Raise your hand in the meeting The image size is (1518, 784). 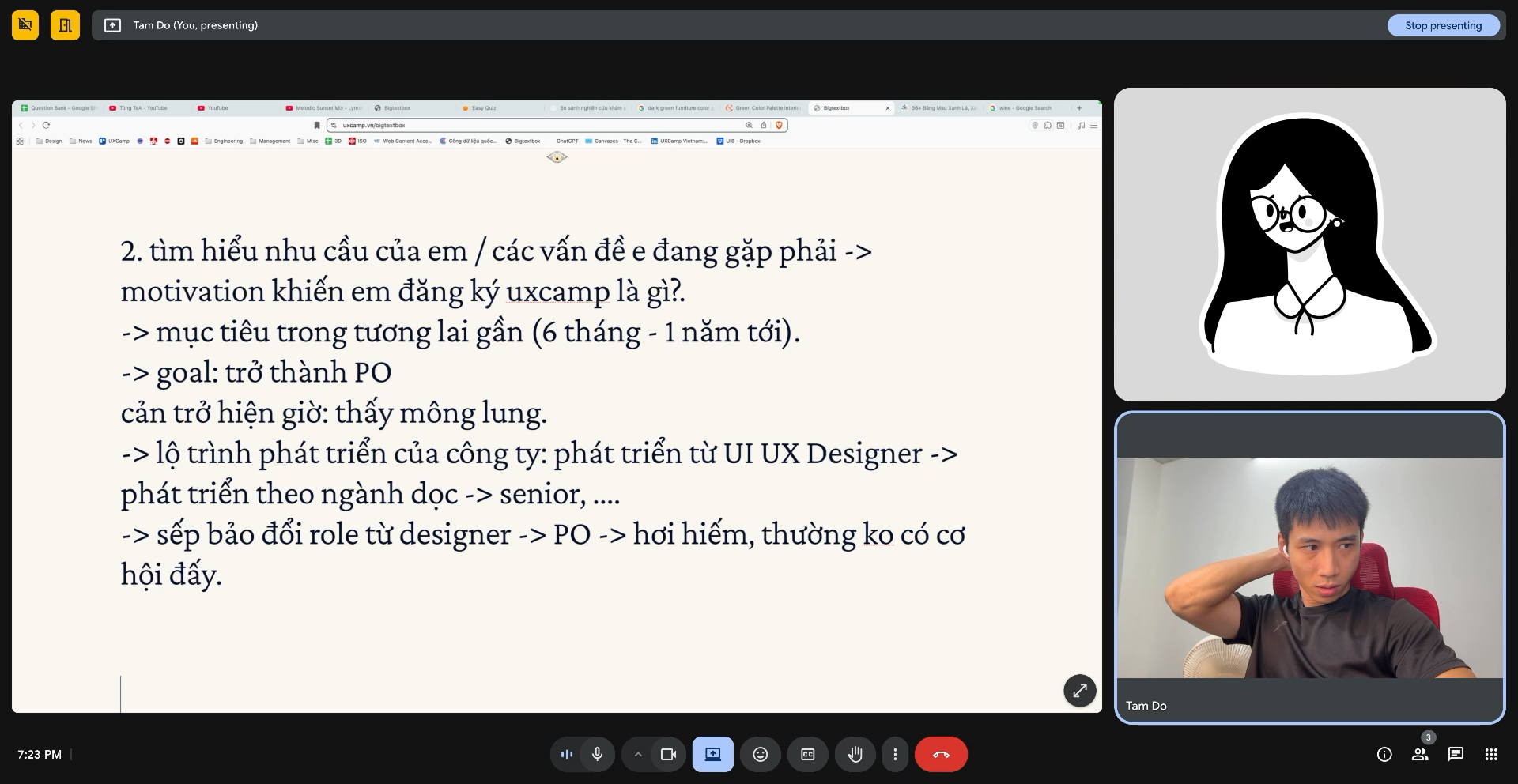855,754
